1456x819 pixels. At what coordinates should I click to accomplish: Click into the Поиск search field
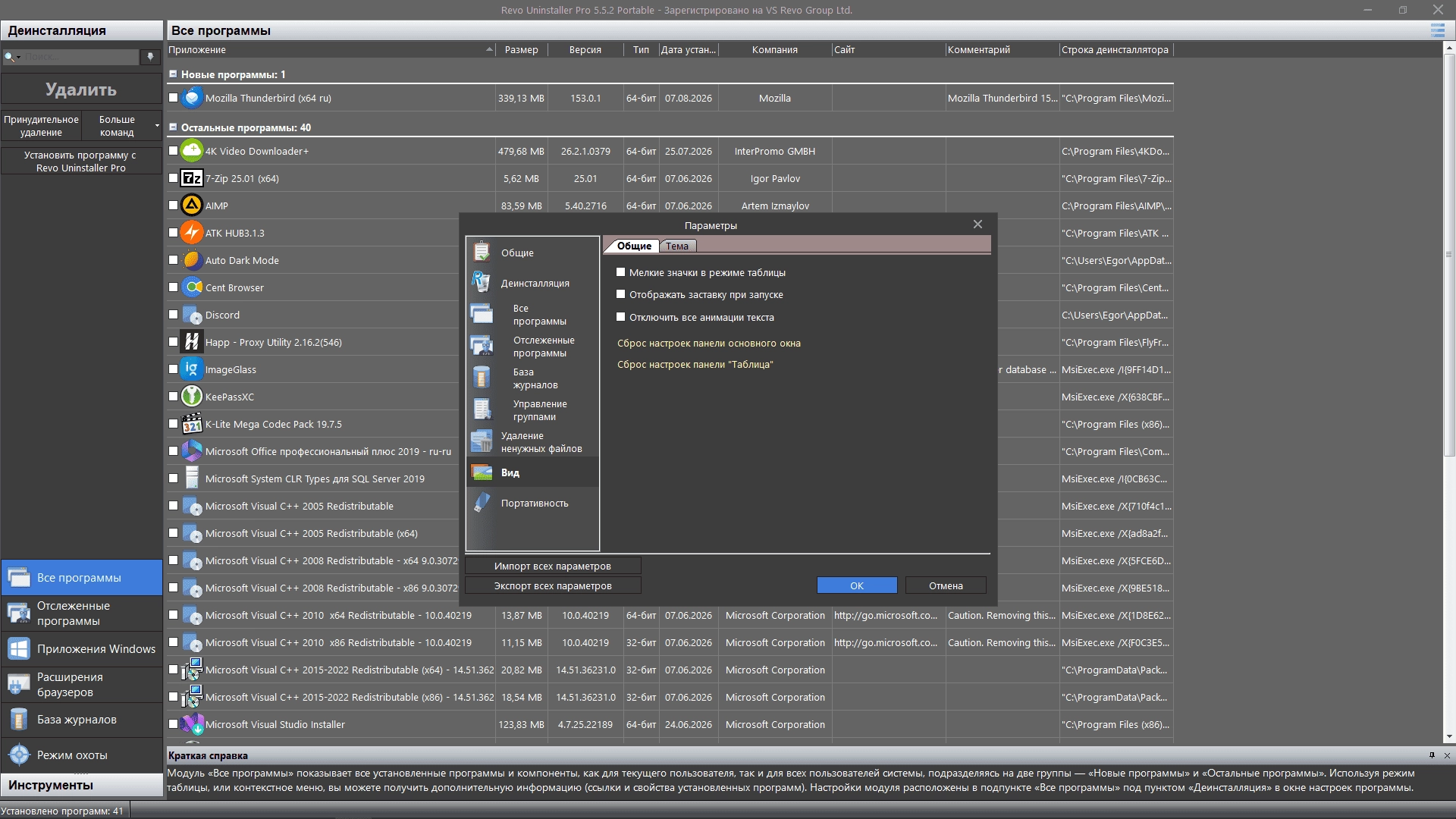pyautogui.click(x=80, y=57)
